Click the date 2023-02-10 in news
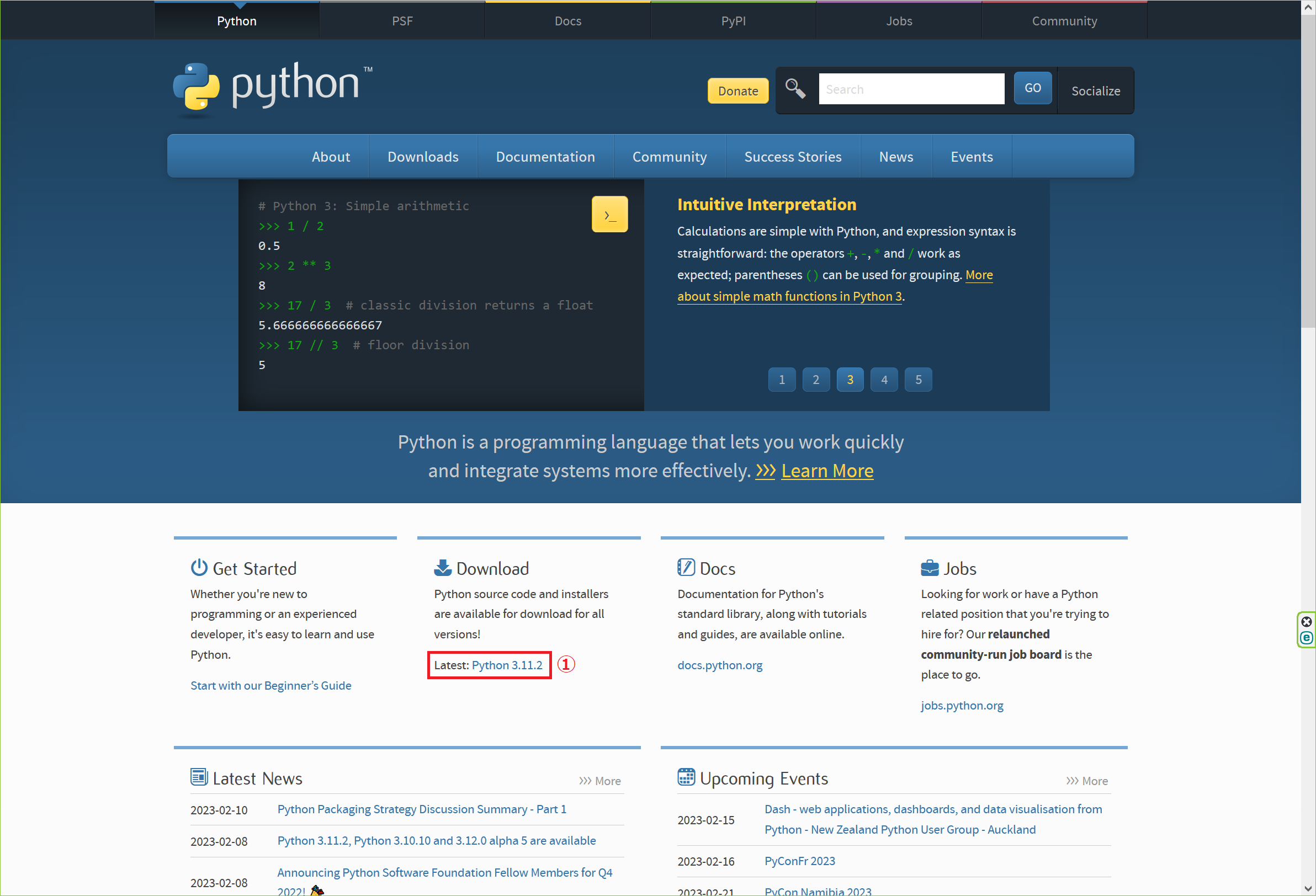Screen dimensions: 1316x896 pos(219,810)
